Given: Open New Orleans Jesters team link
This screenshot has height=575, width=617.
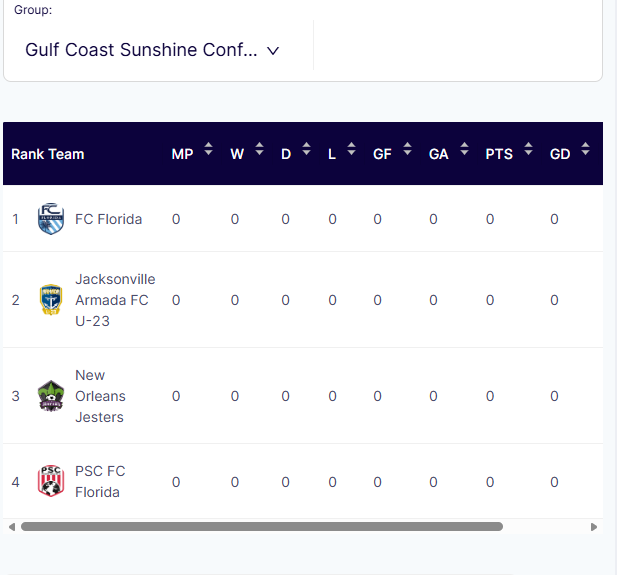Looking at the screenshot, I should 100,396.
